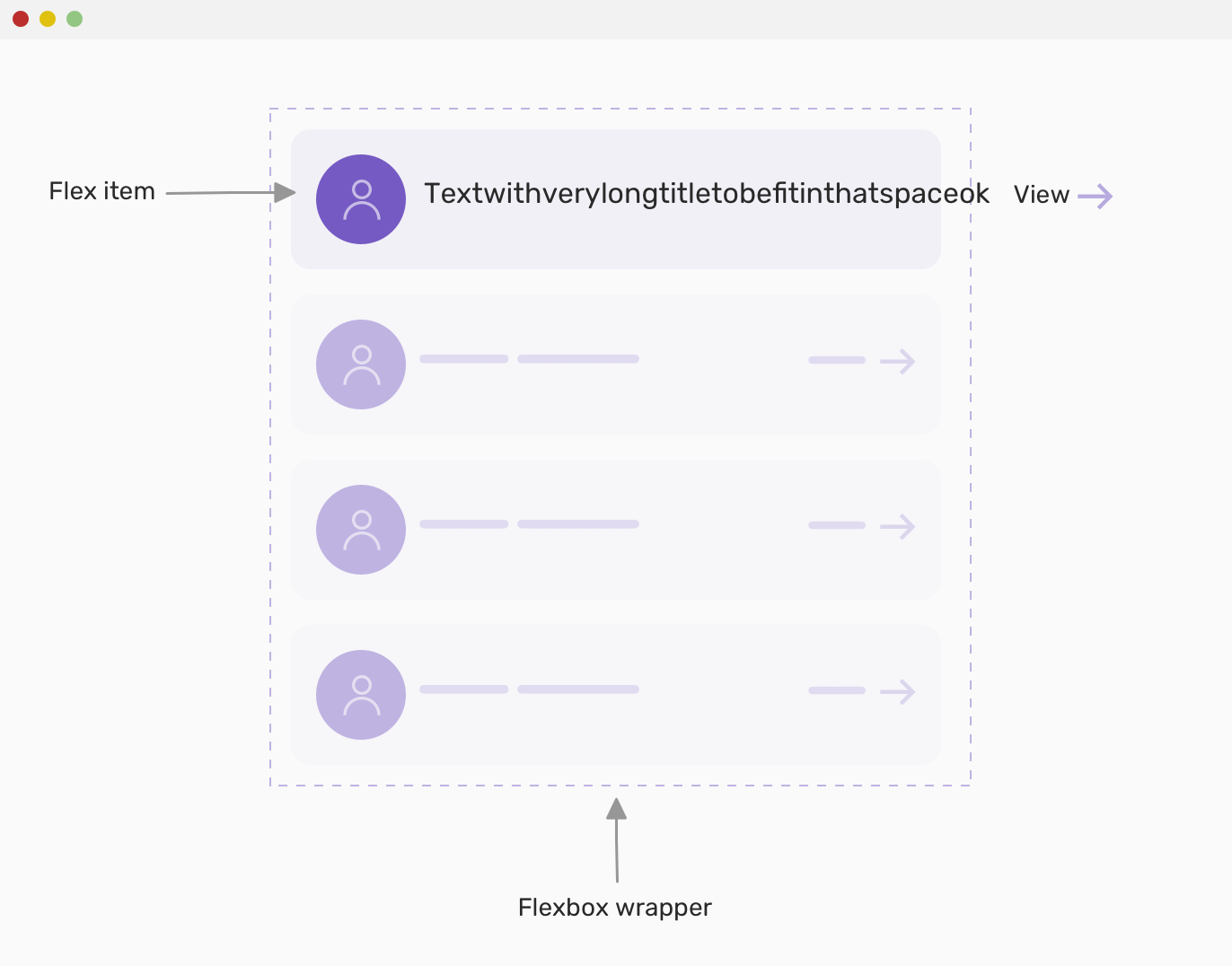Click the Flex item label
Viewport: 1232px width, 966px height.
pyautogui.click(x=101, y=191)
